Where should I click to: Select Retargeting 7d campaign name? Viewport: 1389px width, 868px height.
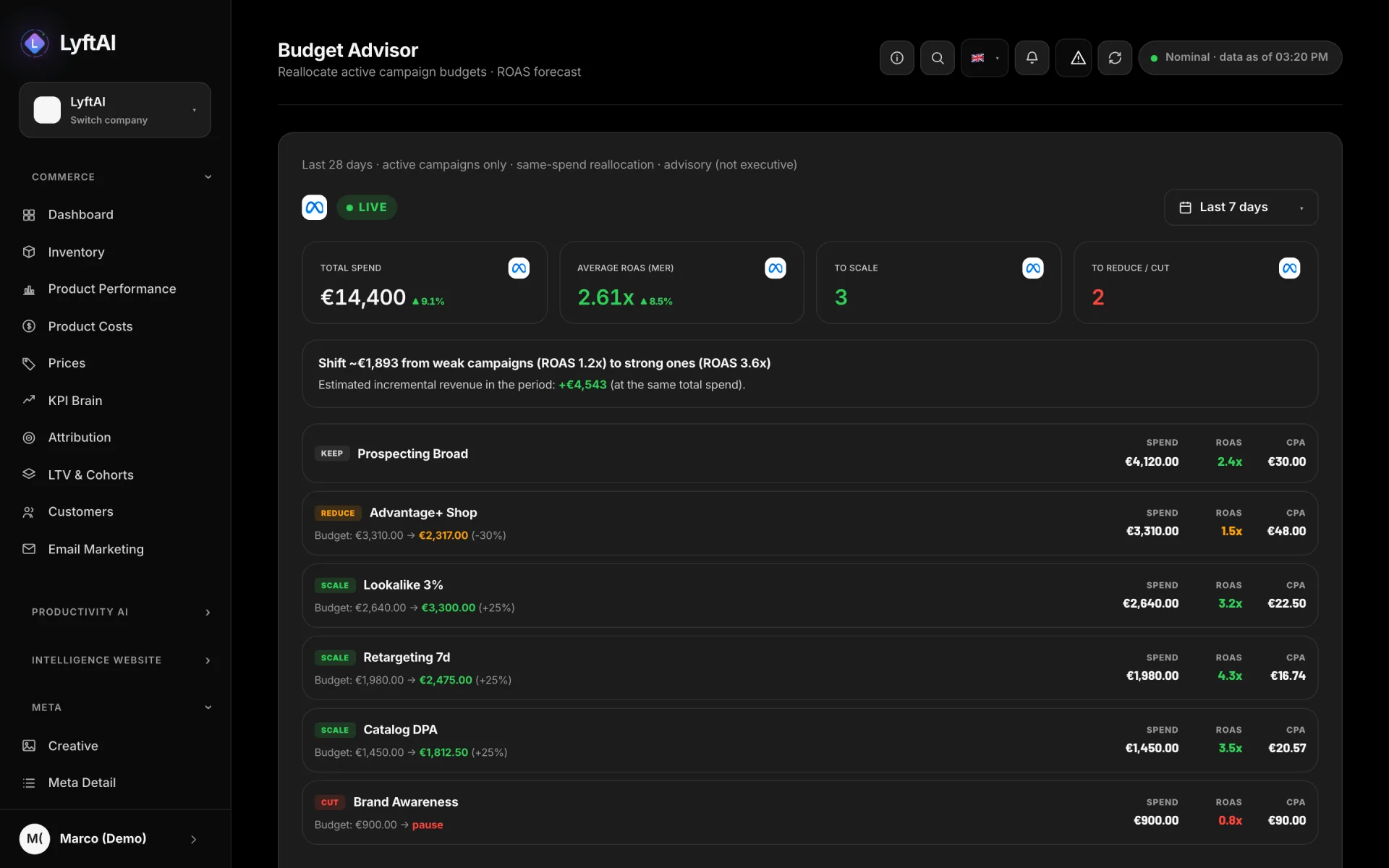click(x=407, y=658)
